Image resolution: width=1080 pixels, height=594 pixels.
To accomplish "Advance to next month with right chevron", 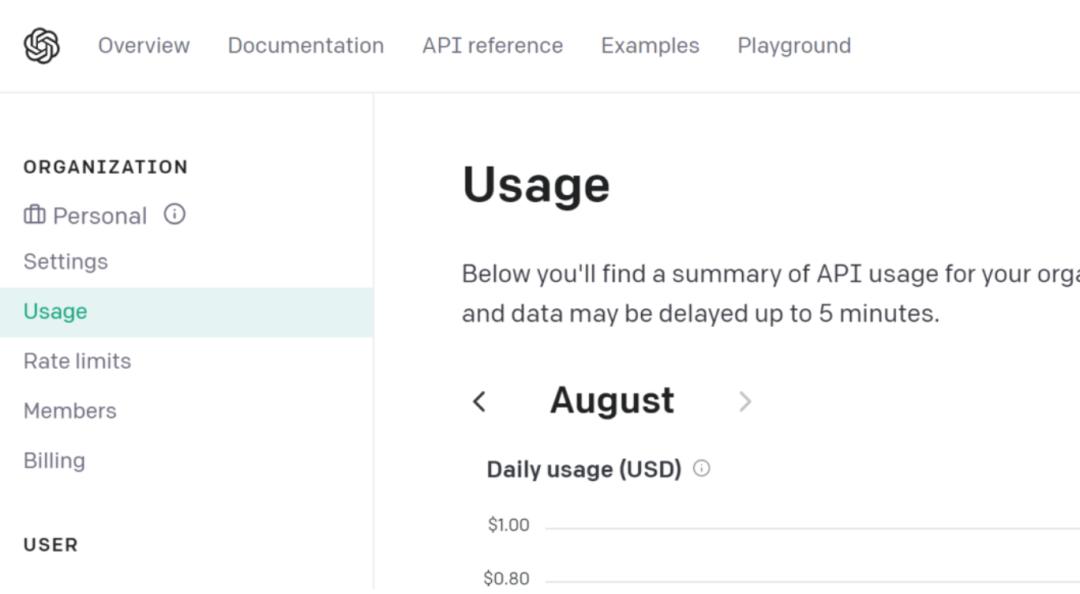I will point(744,401).
